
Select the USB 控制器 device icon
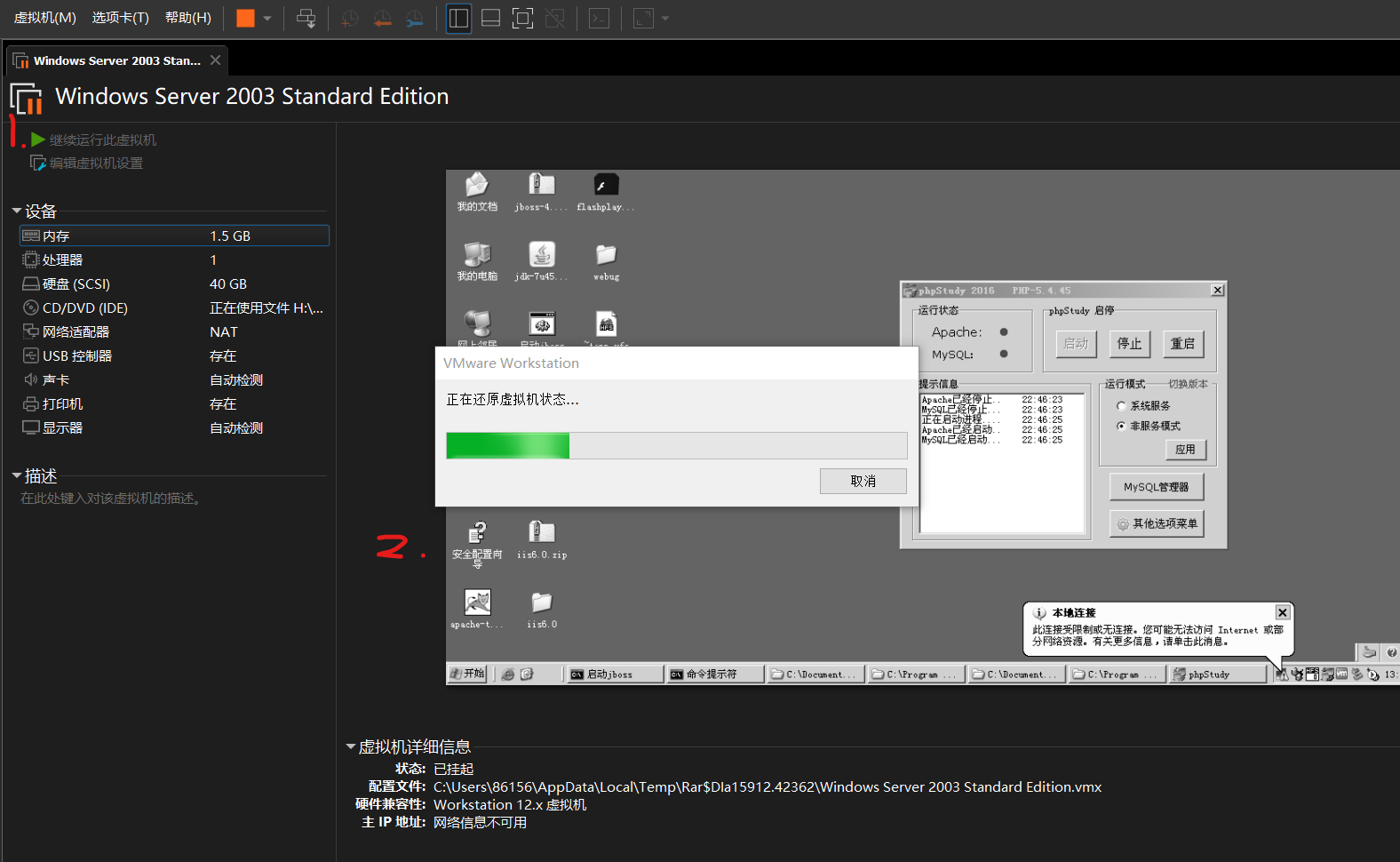click(31, 355)
